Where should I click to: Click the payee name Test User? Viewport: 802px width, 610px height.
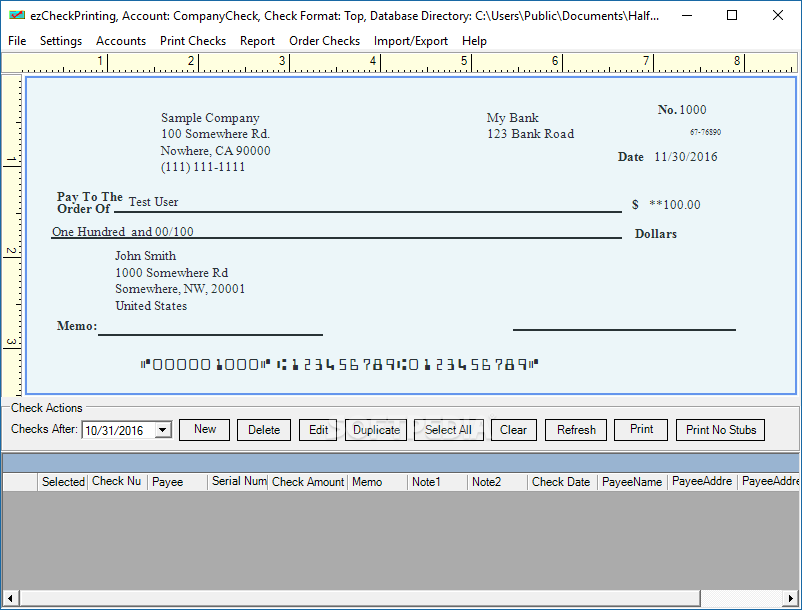click(153, 202)
